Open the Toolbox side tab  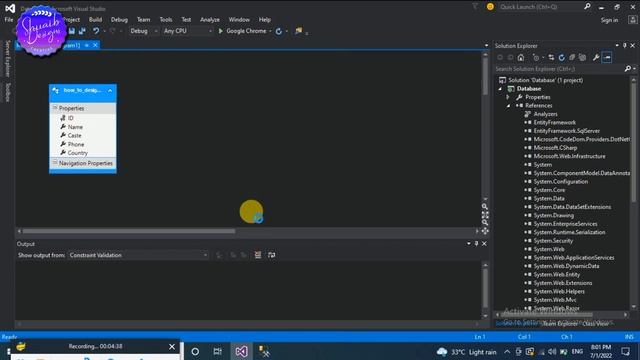7,92
